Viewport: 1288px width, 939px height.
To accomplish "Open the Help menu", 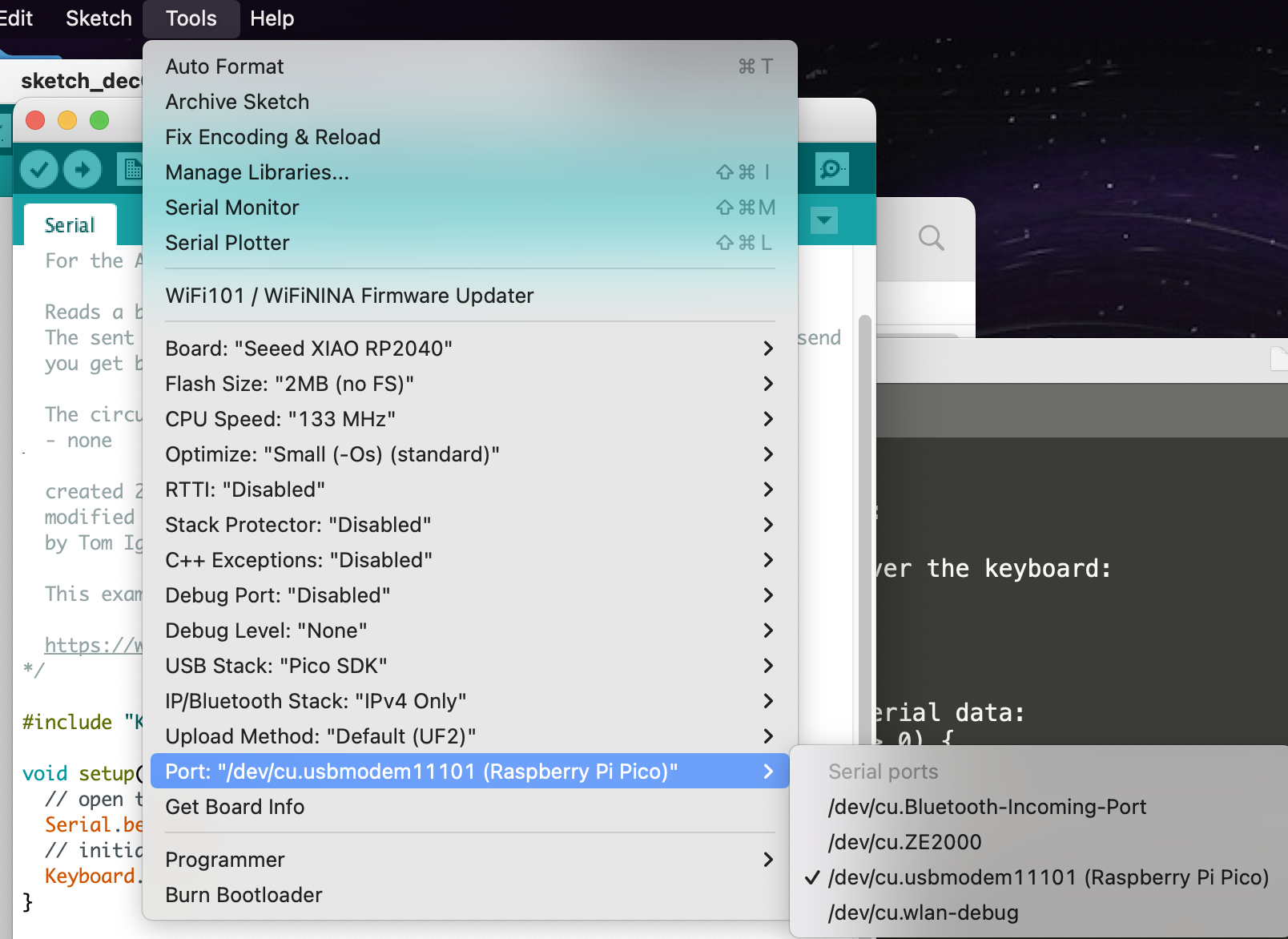I will pyautogui.click(x=272, y=18).
